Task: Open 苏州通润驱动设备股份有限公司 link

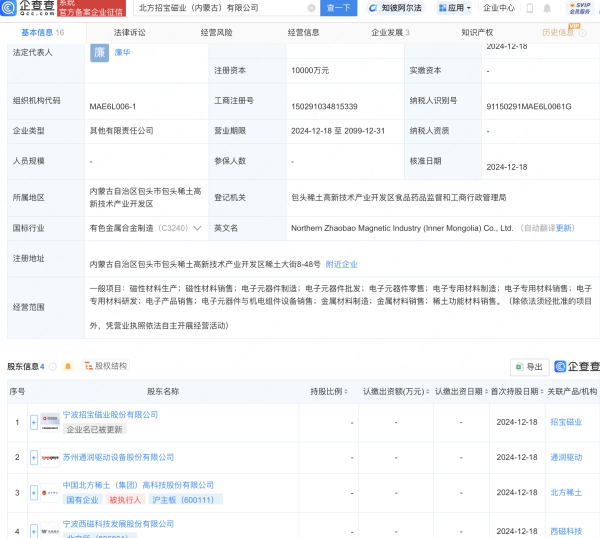Action: click(x=118, y=458)
